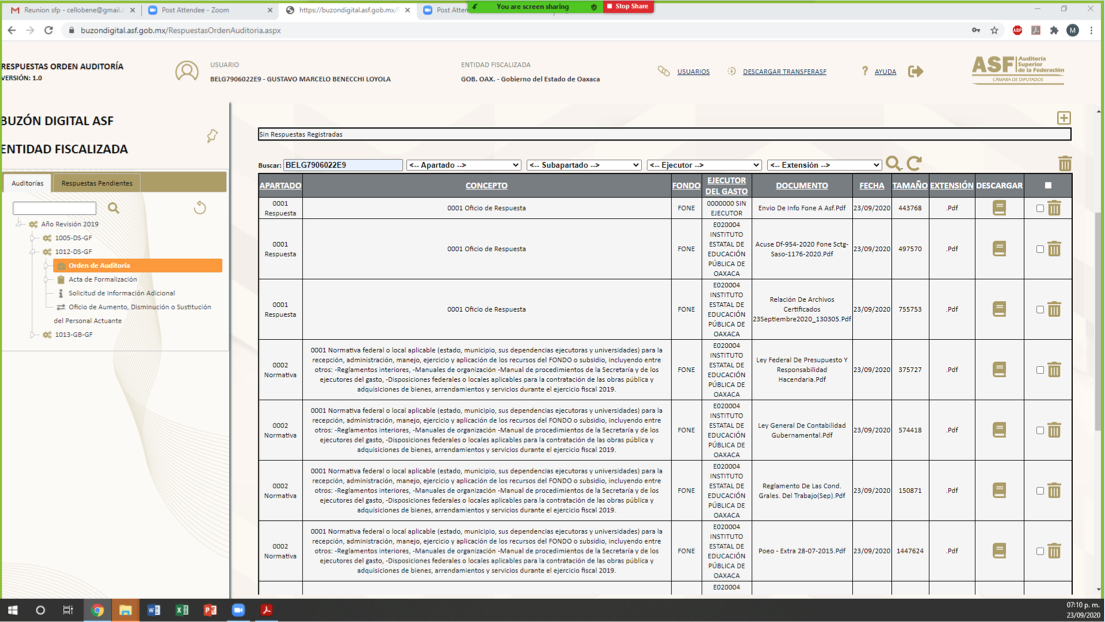The height and width of the screenshot is (622, 1105).
Task: Click the sidebar reset circular arrow icon
Action: pos(200,208)
